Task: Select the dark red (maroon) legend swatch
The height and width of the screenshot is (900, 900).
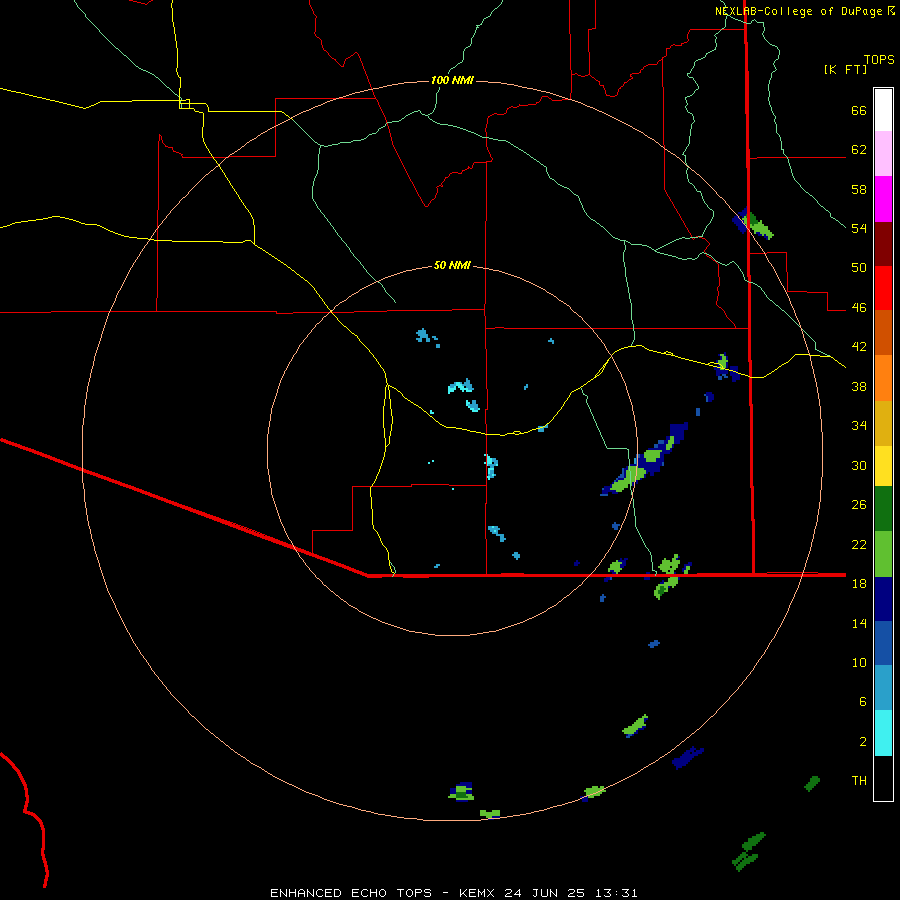Action: 883,243
